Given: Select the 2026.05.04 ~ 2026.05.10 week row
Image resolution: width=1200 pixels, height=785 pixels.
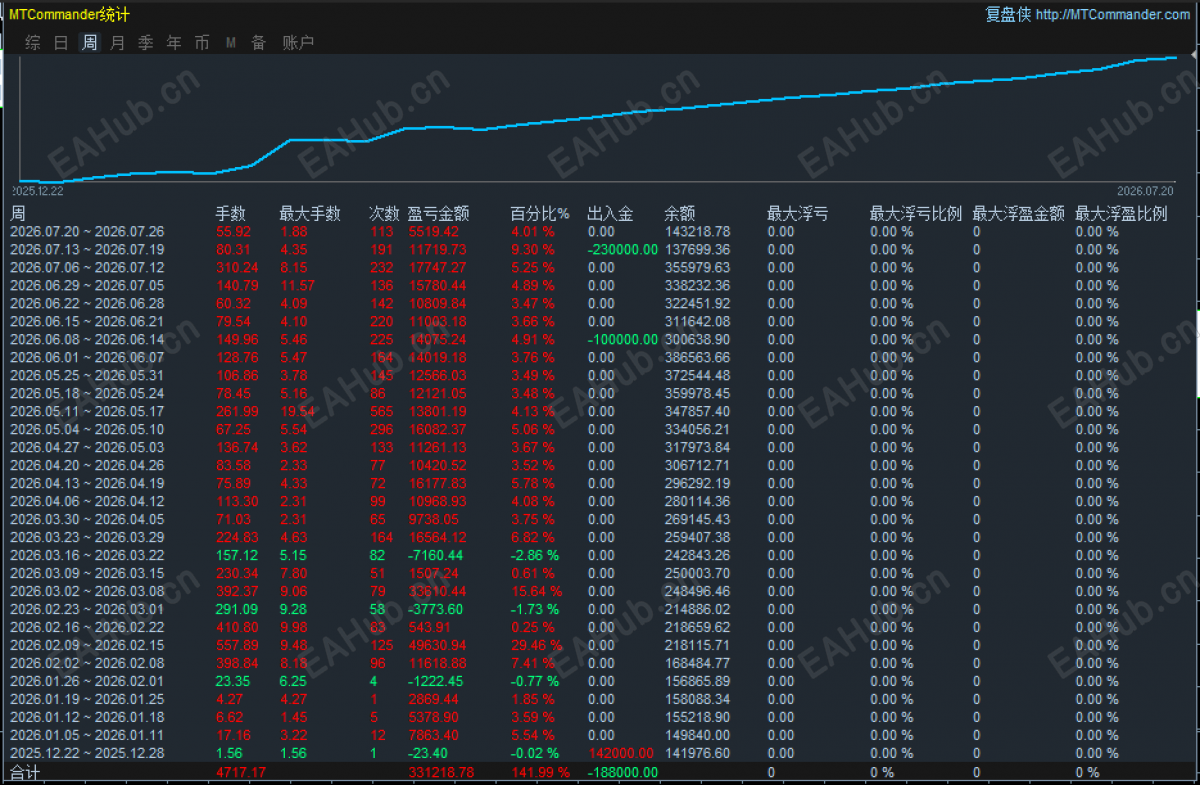Looking at the screenshot, I should tap(600, 429).
